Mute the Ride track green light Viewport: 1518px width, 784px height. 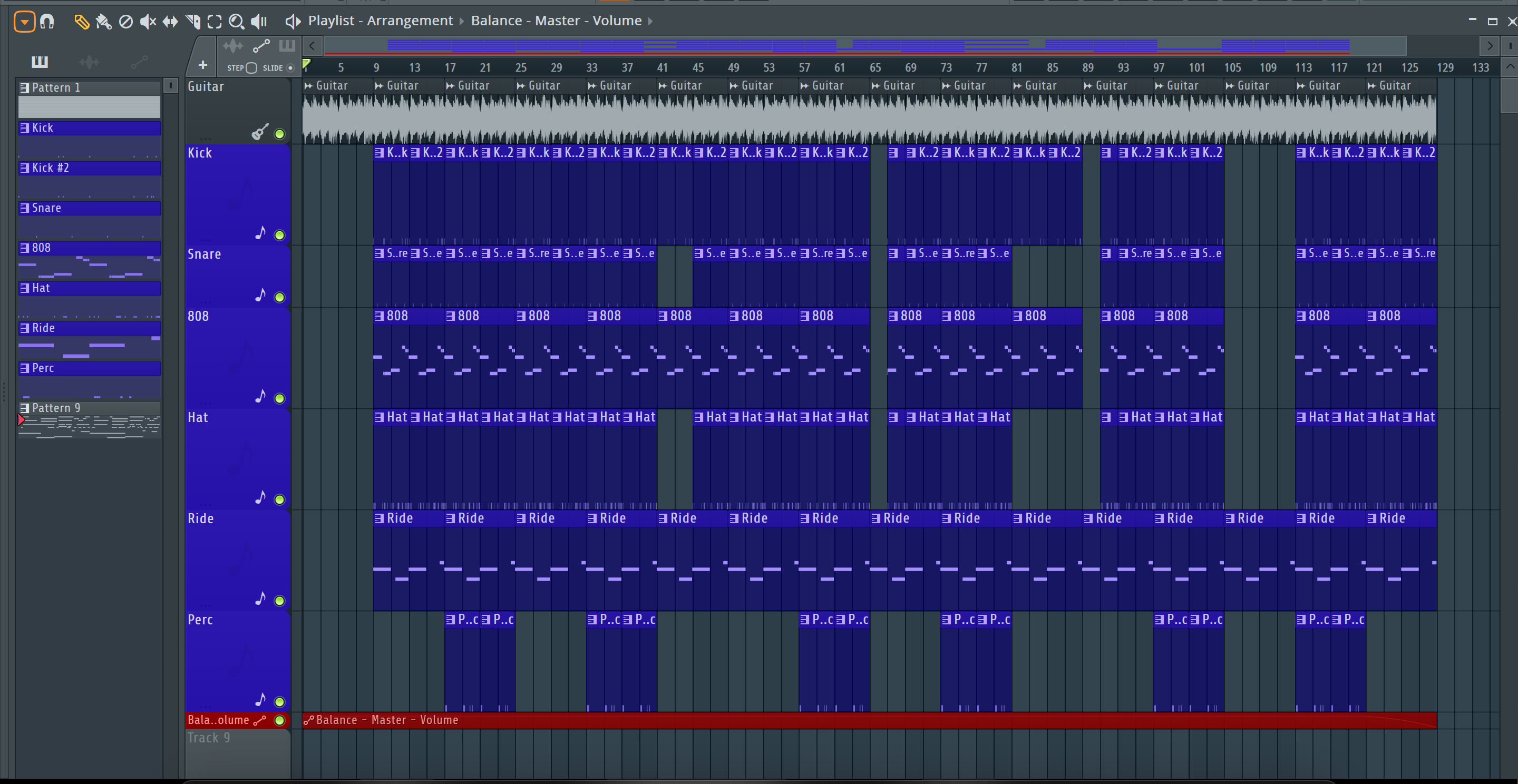pos(280,600)
